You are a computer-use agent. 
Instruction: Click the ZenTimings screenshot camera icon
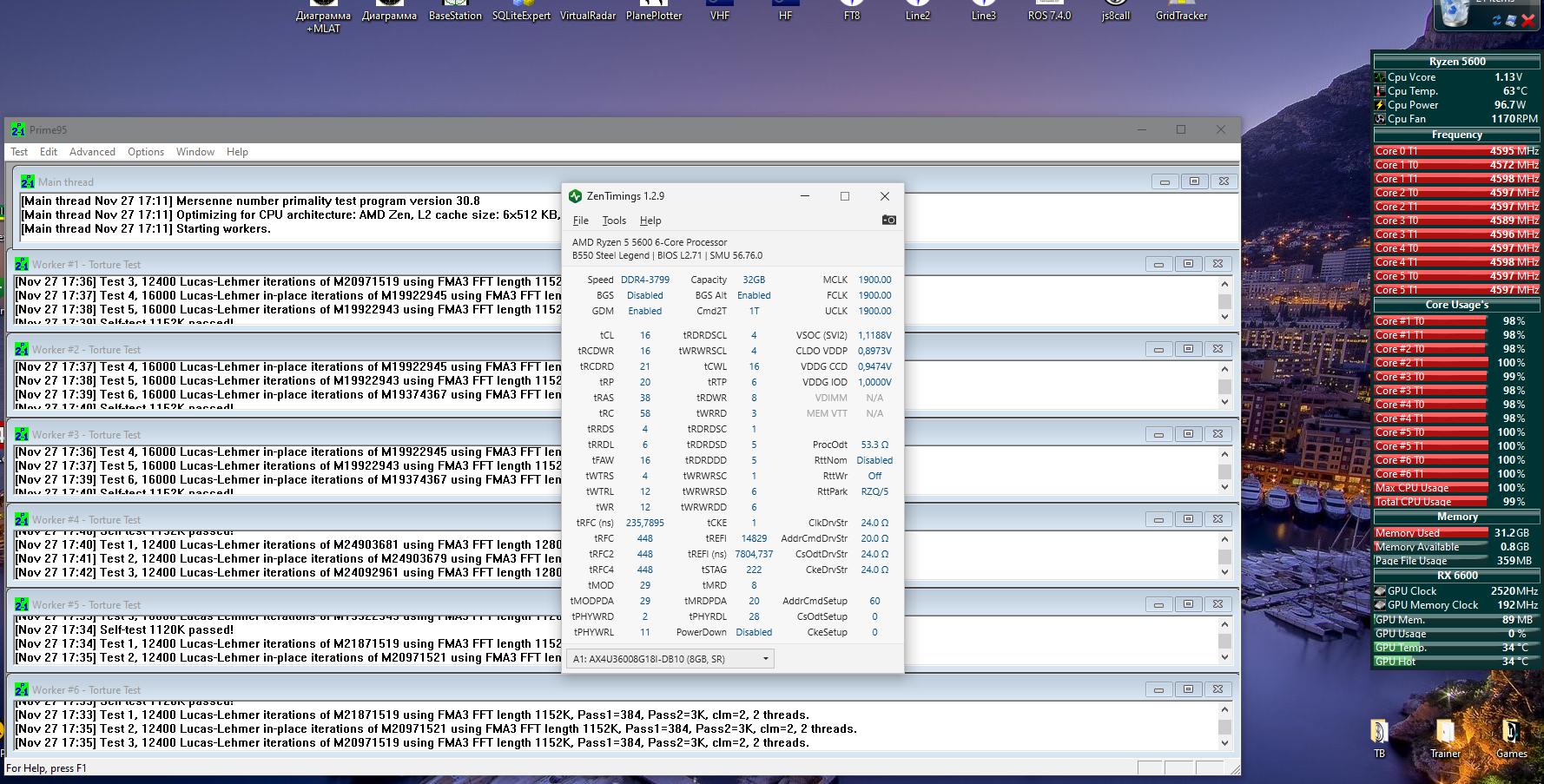tap(888, 221)
